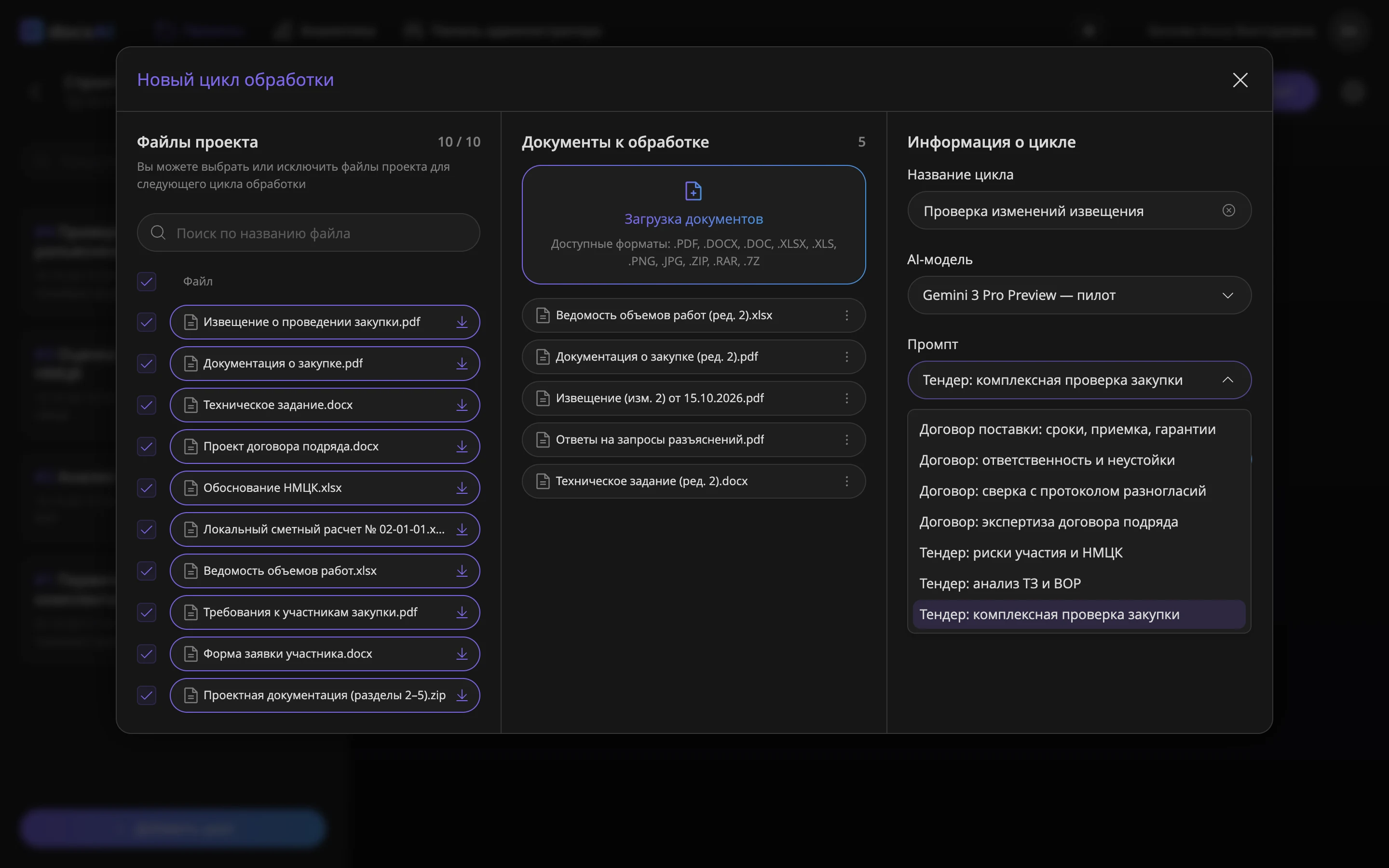1389x868 pixels.
Task: Select prompt Договор: ответственность и неустойки
Action: click(x=1079, y=461)
